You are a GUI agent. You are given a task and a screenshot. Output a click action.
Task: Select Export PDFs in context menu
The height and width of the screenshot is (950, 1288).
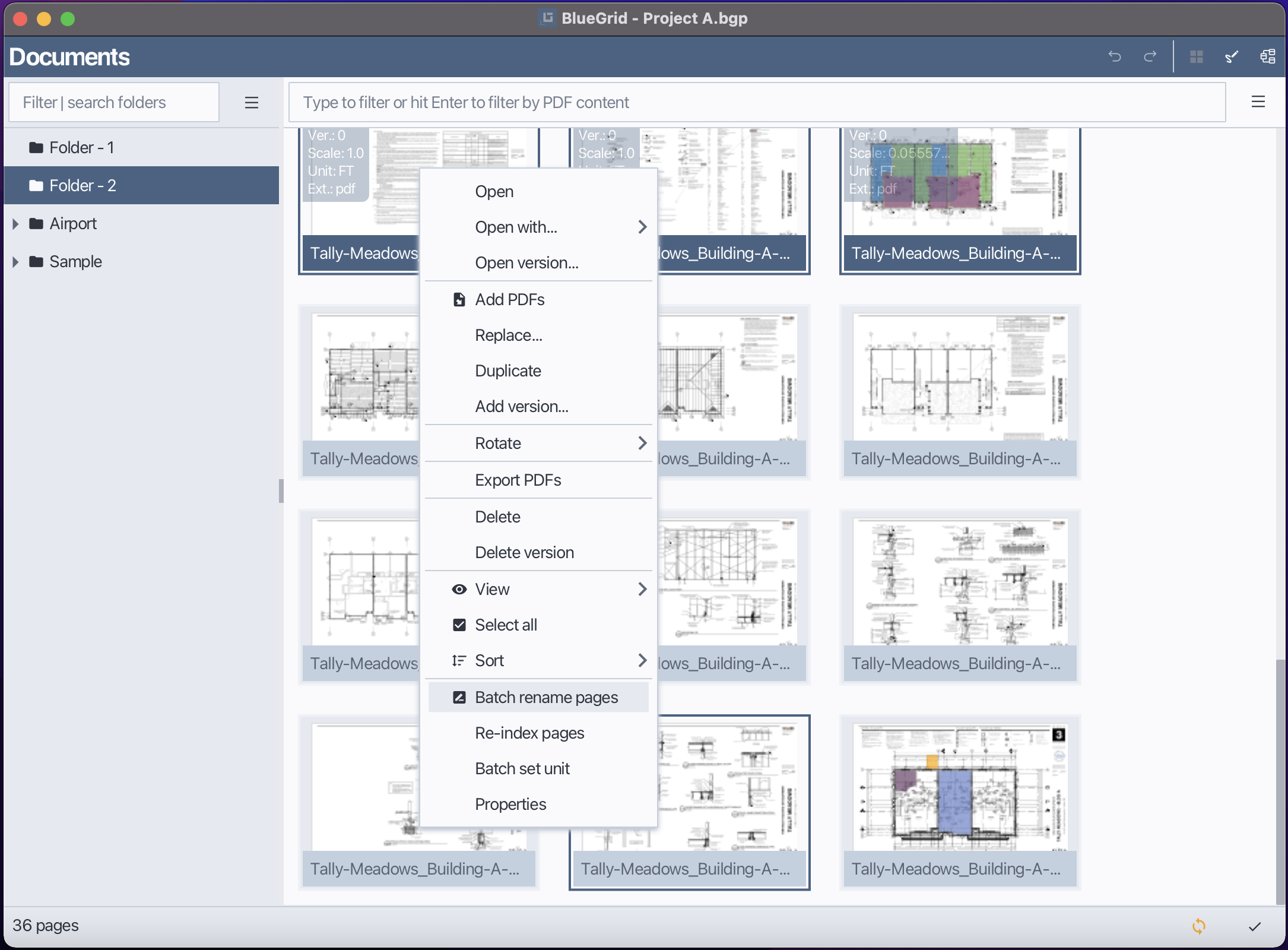(518, 480)
